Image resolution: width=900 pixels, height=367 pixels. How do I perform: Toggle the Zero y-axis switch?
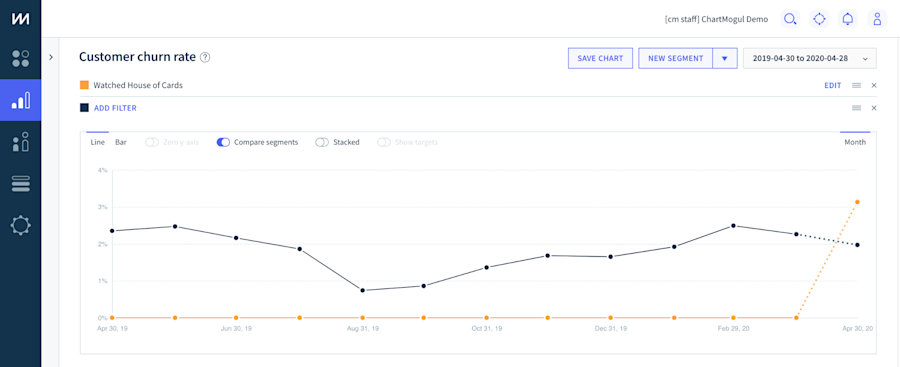[x=152, y=142]
